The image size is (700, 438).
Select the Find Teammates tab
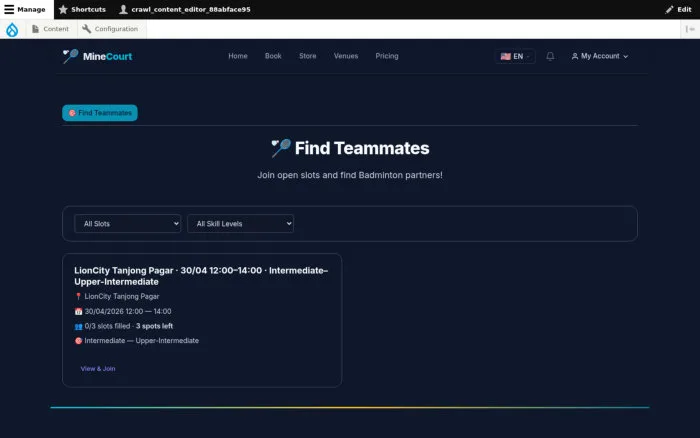(x=100, y=113)
